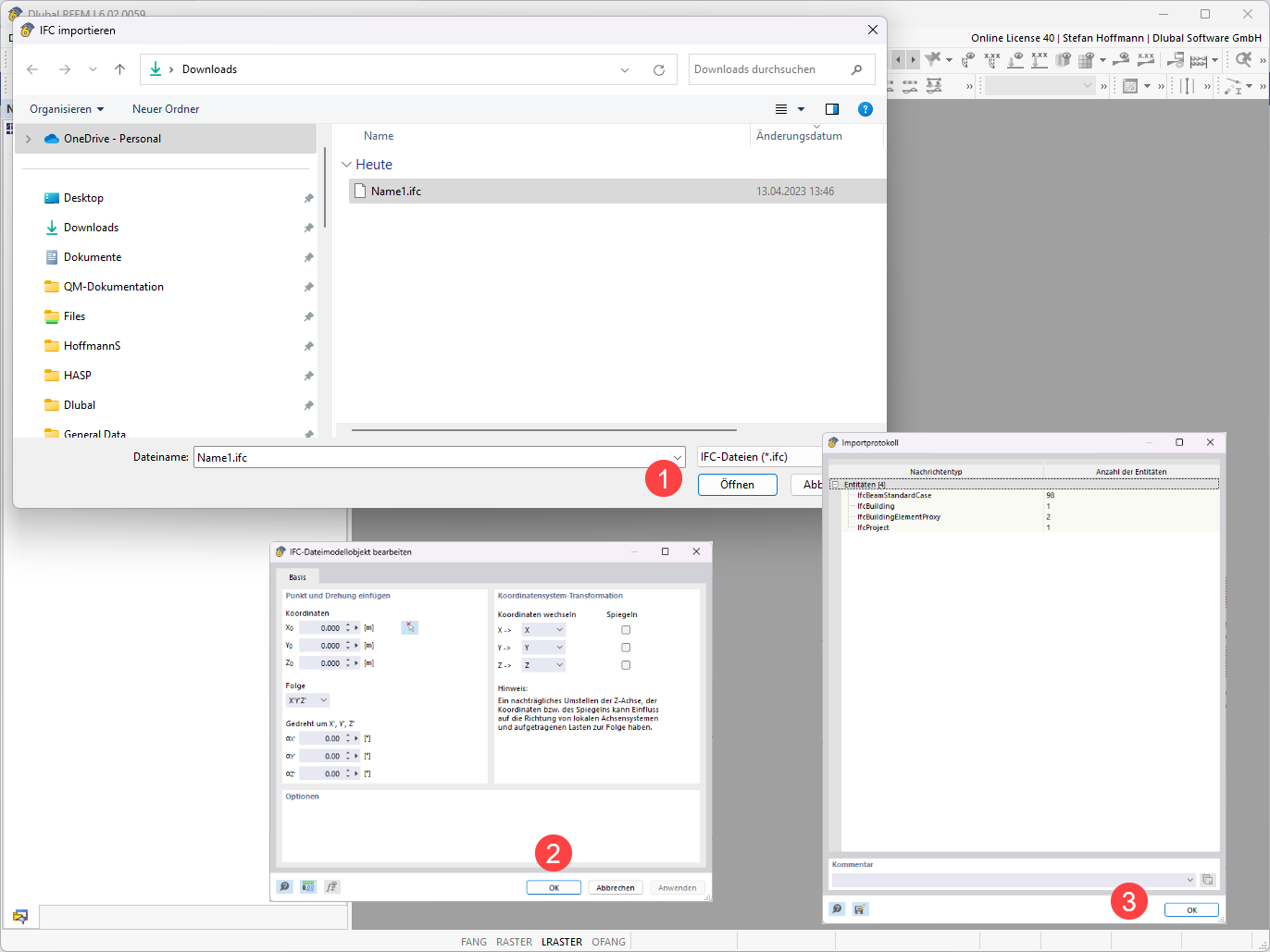Enable Spiegeln for the Z axis

[625, 664]
